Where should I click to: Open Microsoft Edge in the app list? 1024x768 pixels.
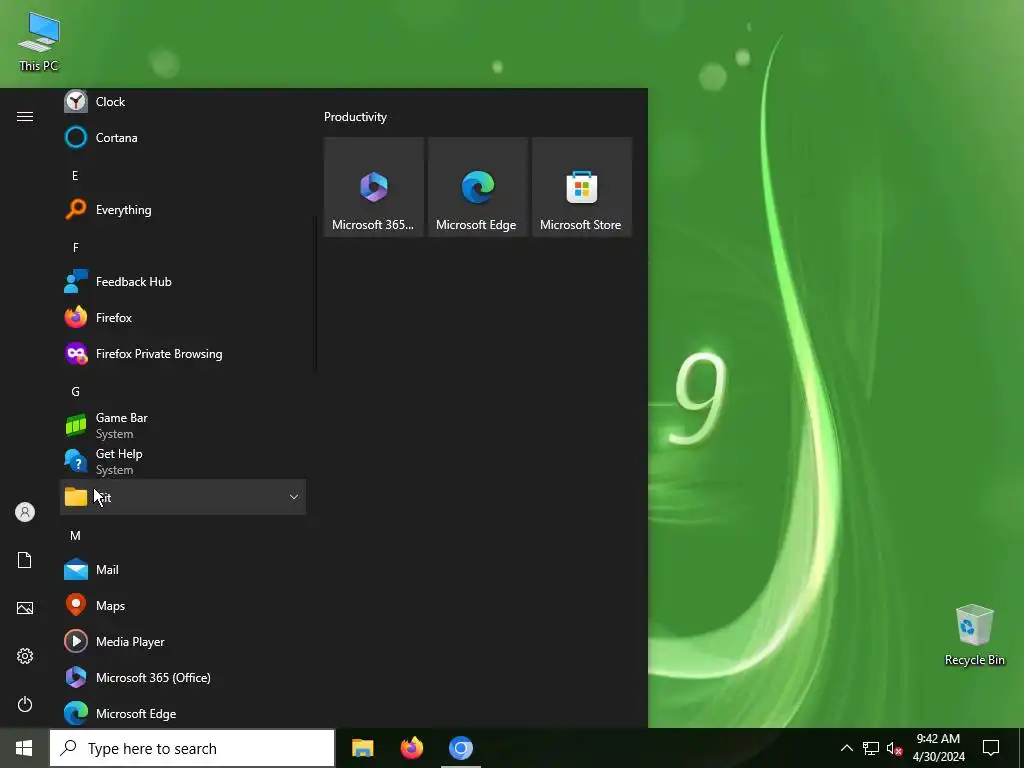[183, 712]
